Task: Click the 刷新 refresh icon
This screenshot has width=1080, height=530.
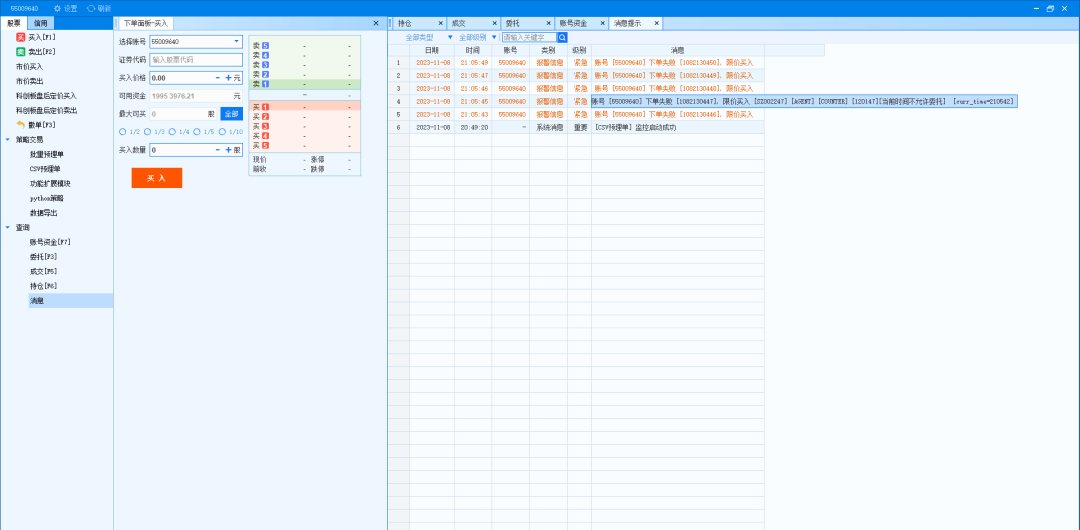Action: tap(90, 8)
